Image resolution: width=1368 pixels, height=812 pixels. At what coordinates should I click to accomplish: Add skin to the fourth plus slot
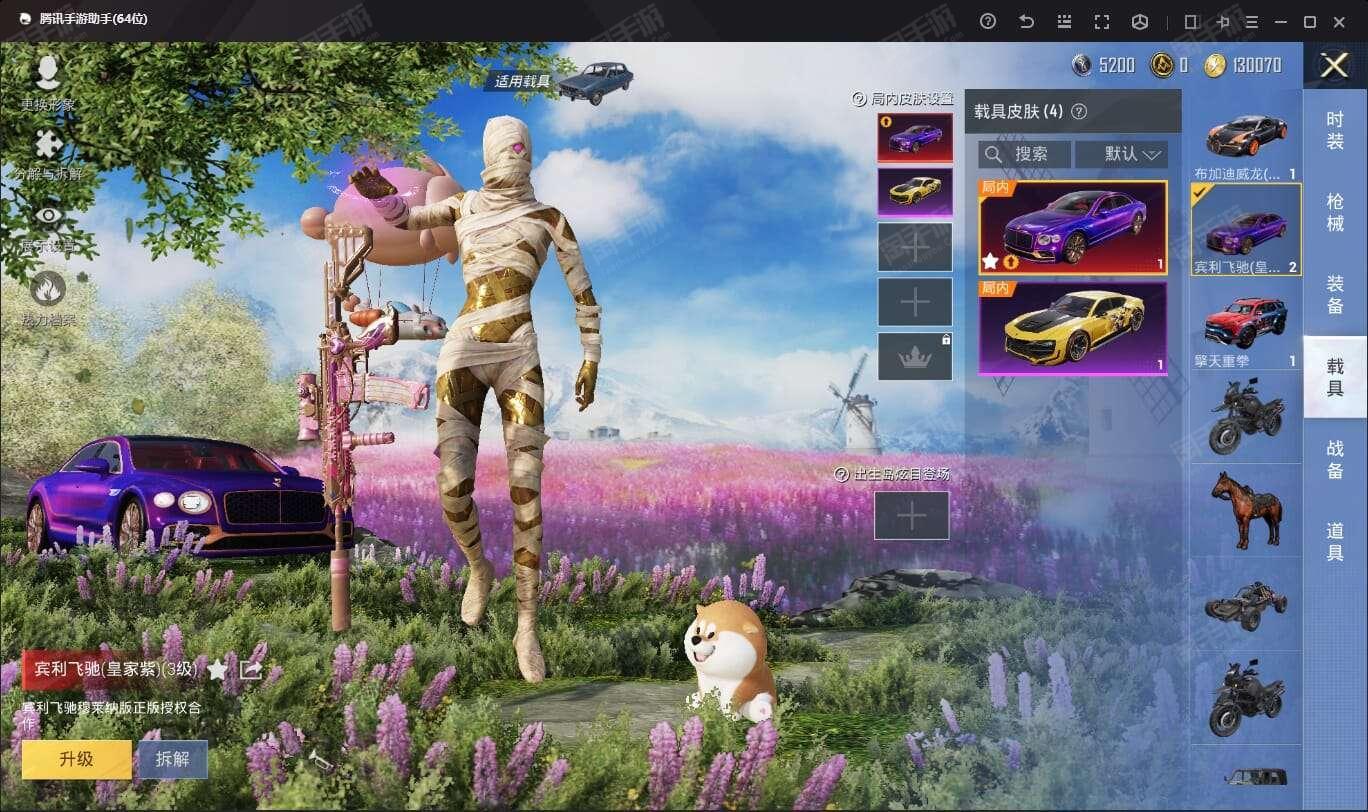(915, 302)
